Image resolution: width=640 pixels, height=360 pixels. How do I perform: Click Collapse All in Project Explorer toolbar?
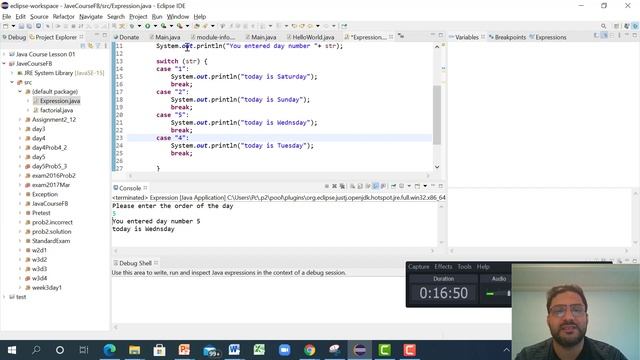[83, 46]
